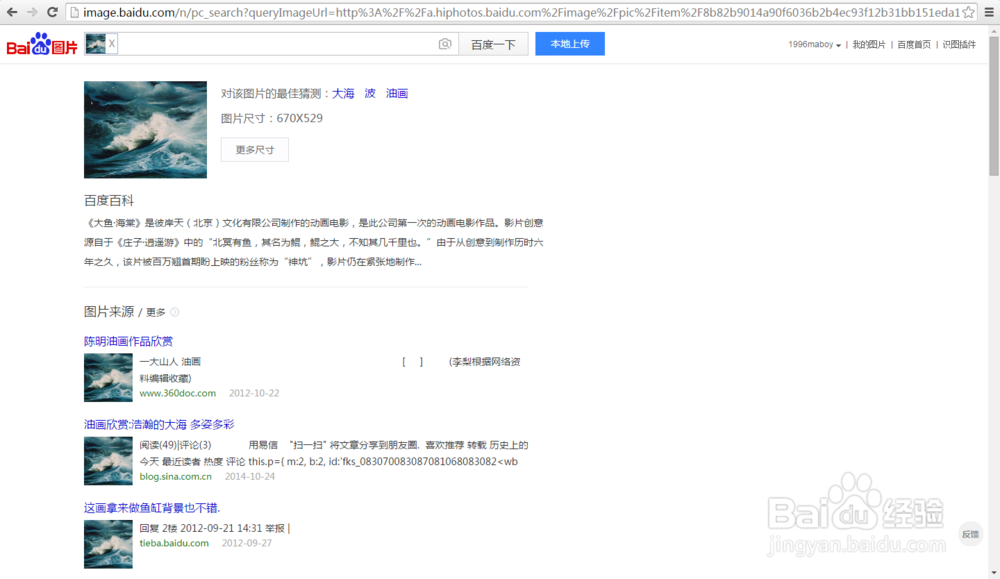Open 油画欣赏:浩瀚的大海 多姿多彩 result

(159, 425)
